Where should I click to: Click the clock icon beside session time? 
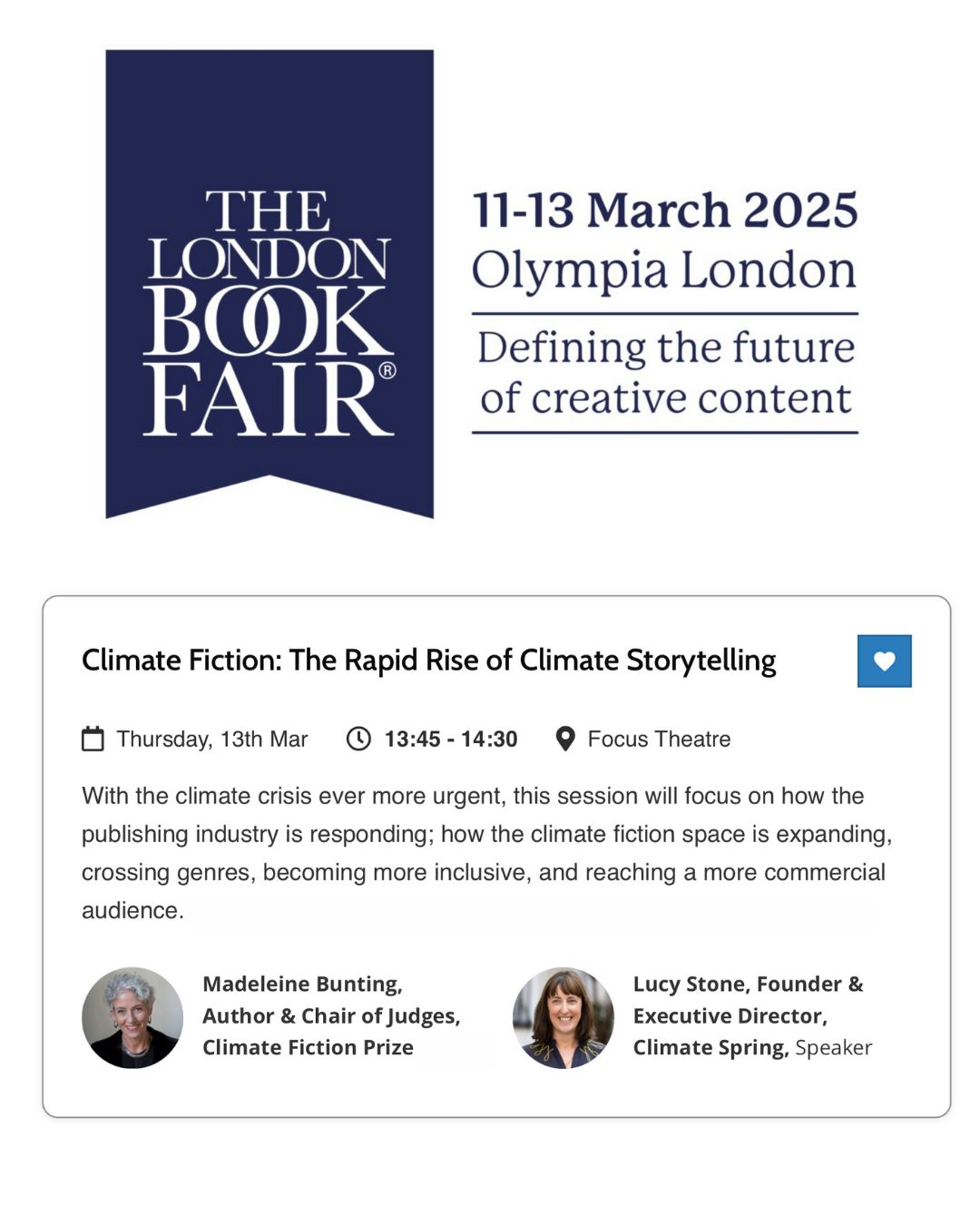click(x=358, y=739)
